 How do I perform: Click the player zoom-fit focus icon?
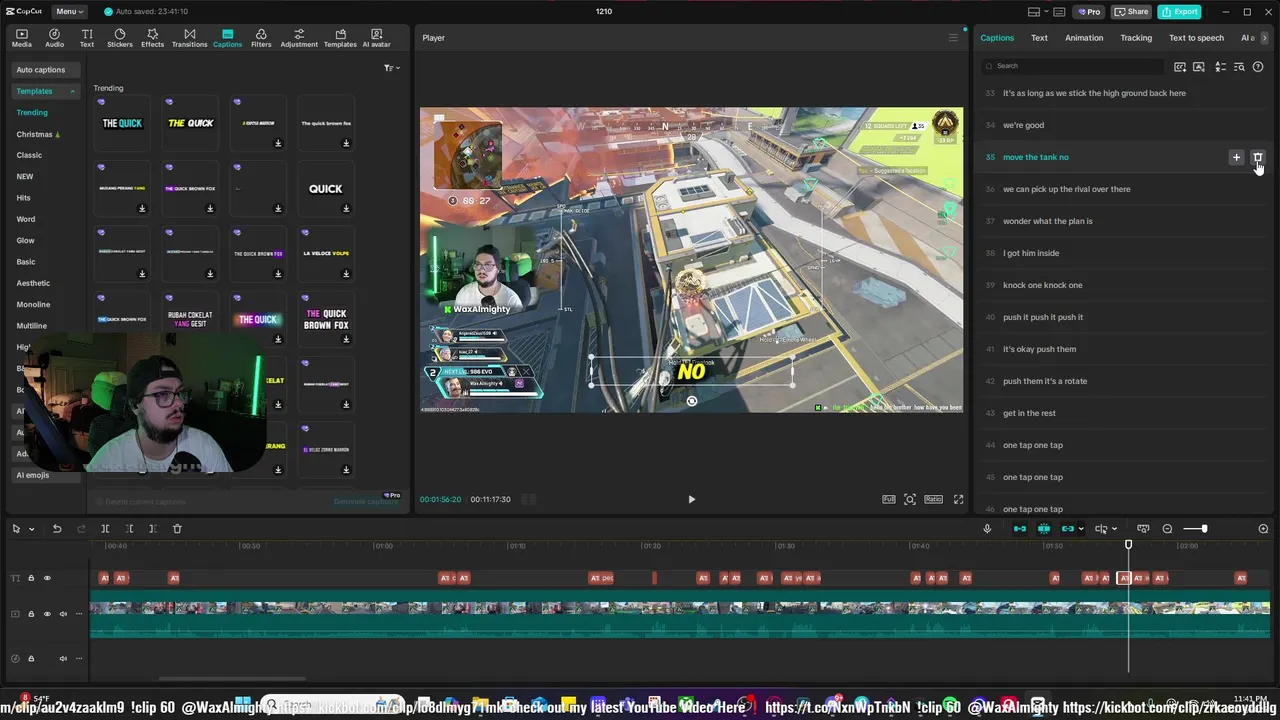point(910,499)
